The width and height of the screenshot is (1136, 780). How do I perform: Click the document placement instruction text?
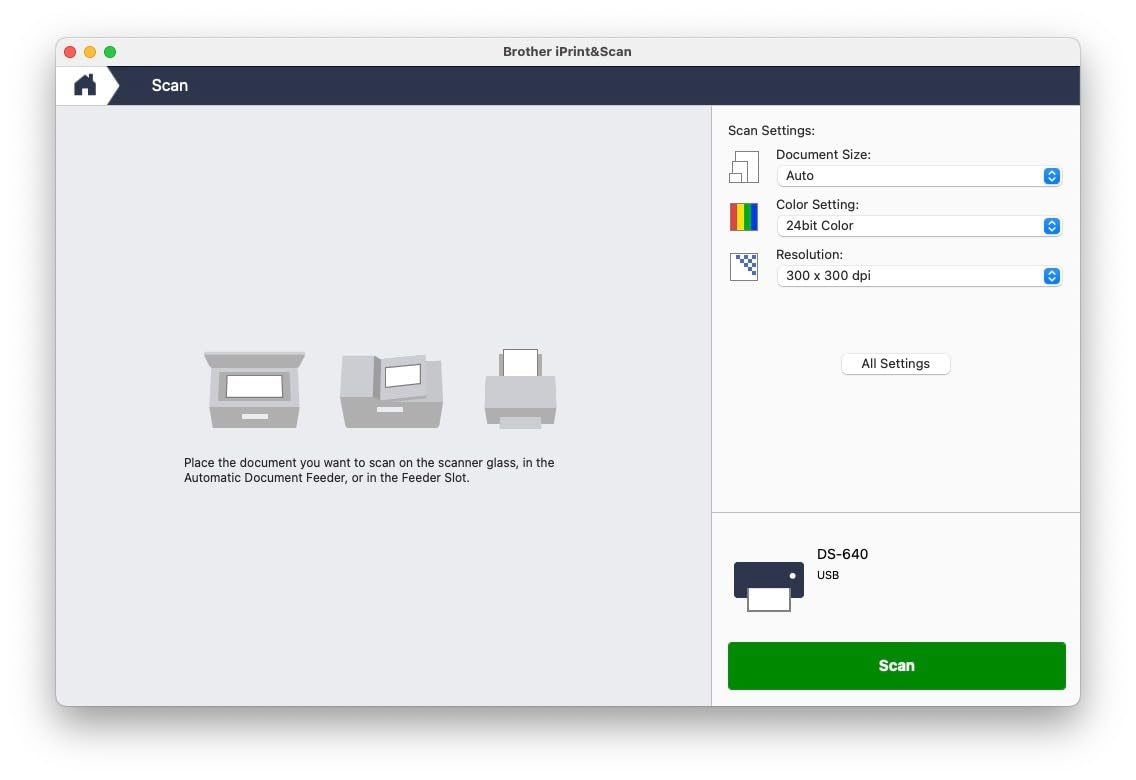[369, 470]
